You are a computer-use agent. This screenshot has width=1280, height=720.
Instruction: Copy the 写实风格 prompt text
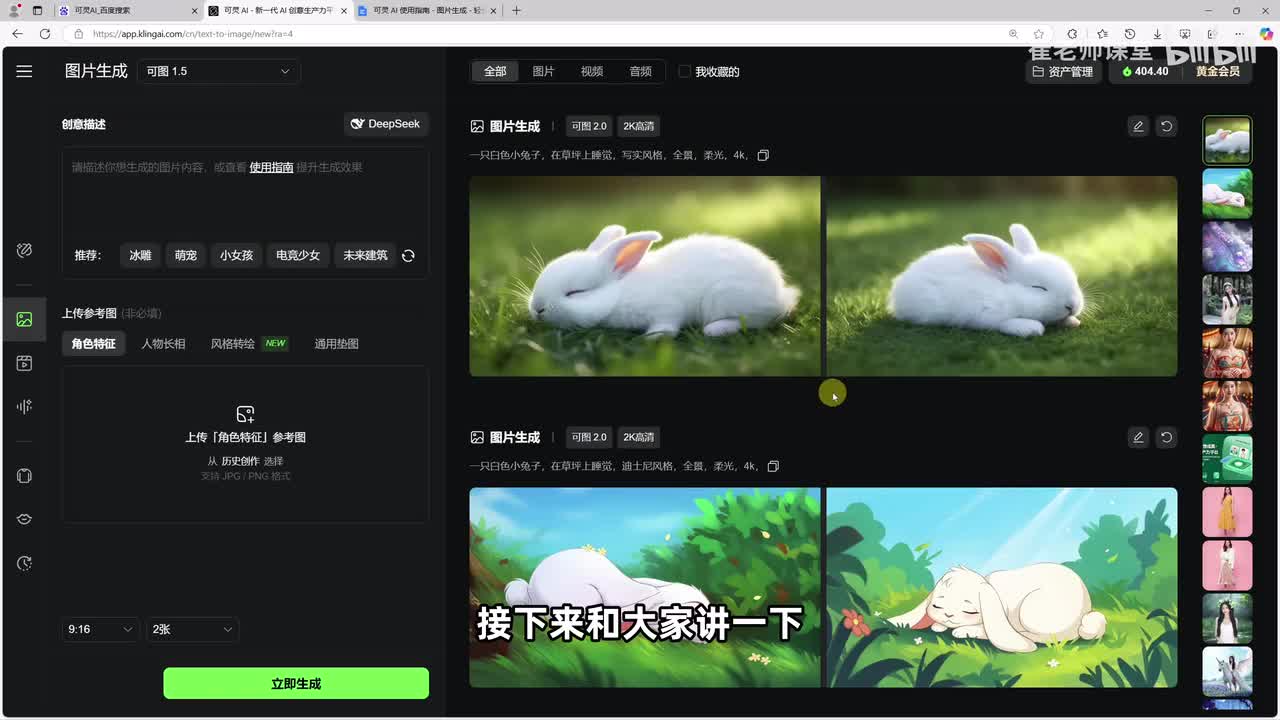click(x=763, y=155)
